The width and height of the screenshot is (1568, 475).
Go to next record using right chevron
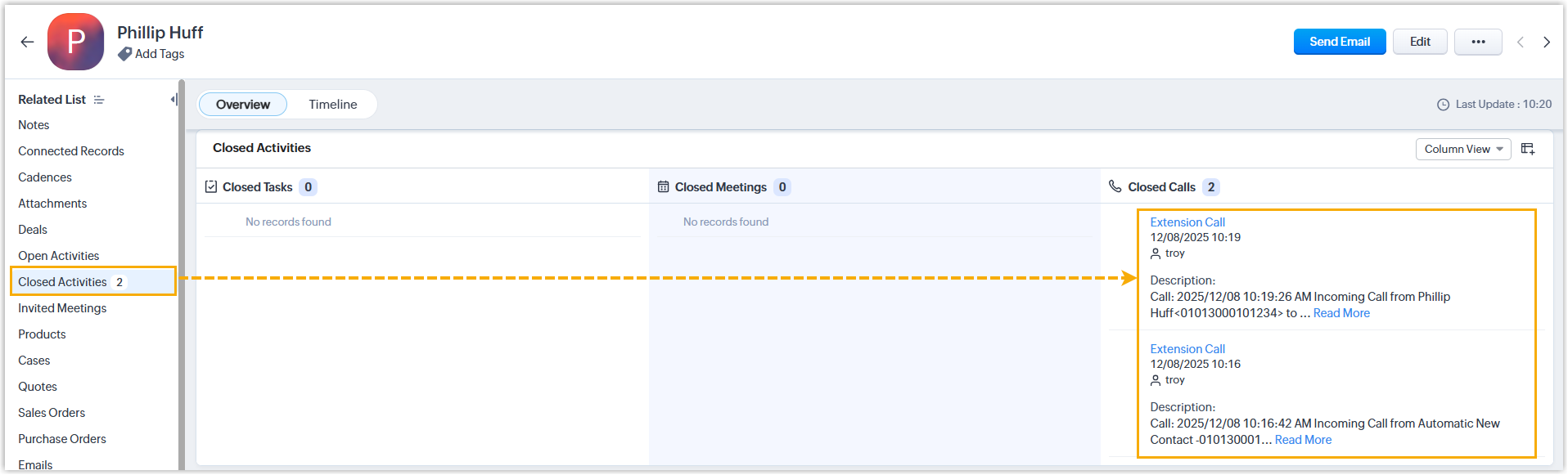point(1546,42)
